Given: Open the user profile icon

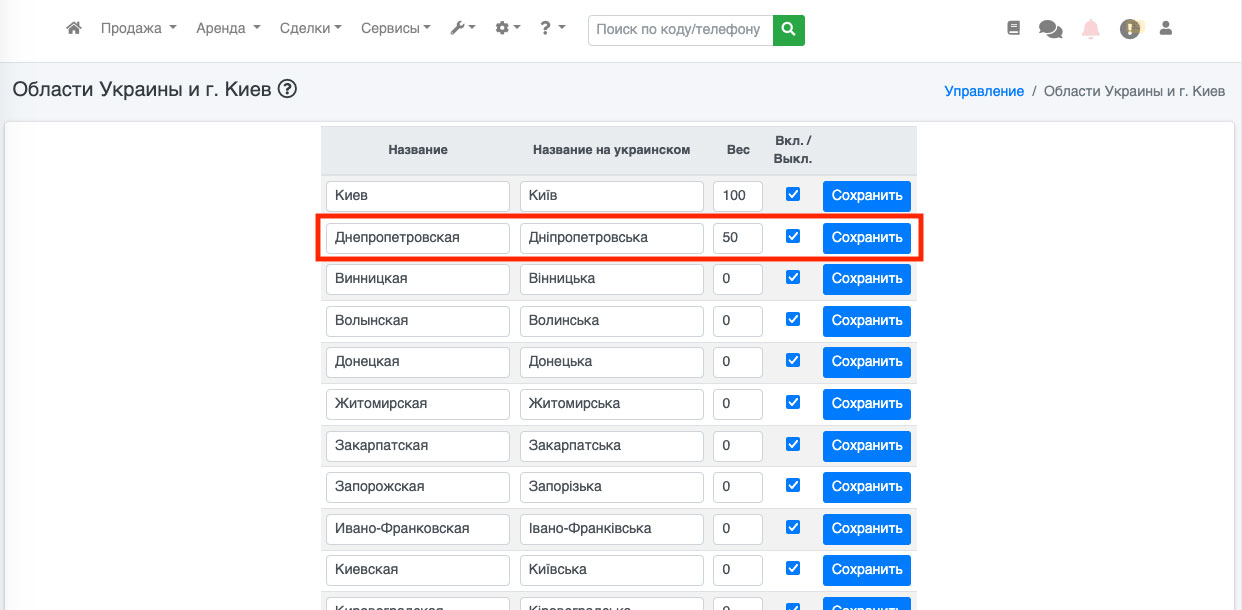Looking at the screenshot, I should (1165, 29).
